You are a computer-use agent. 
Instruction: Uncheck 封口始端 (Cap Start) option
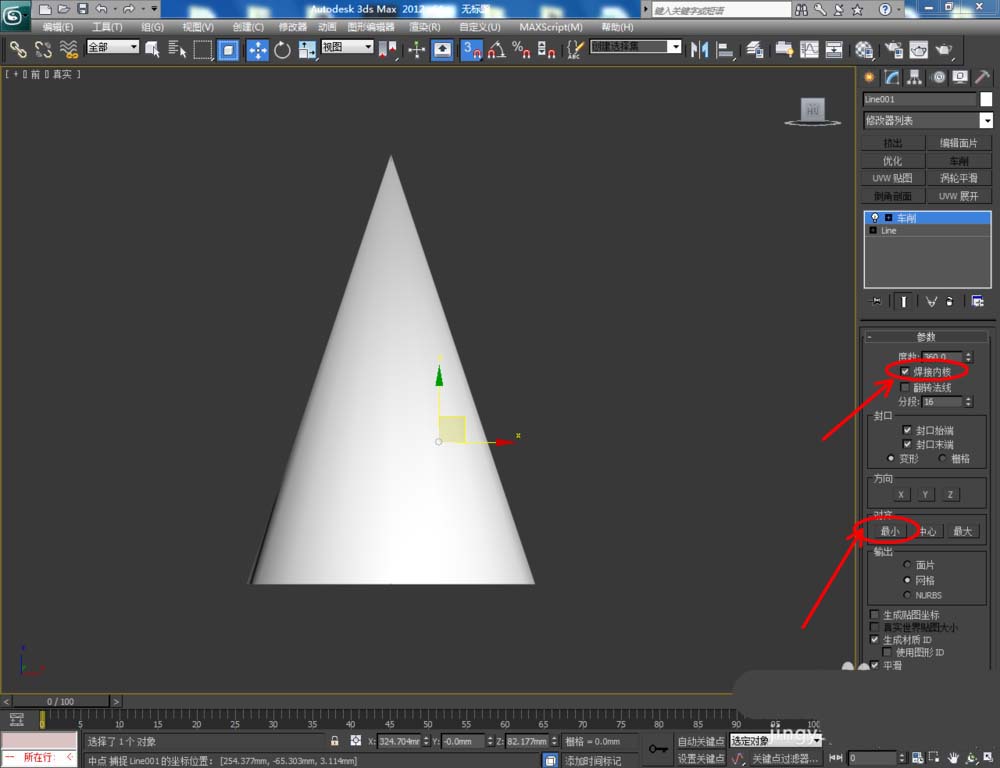[907, 430]
